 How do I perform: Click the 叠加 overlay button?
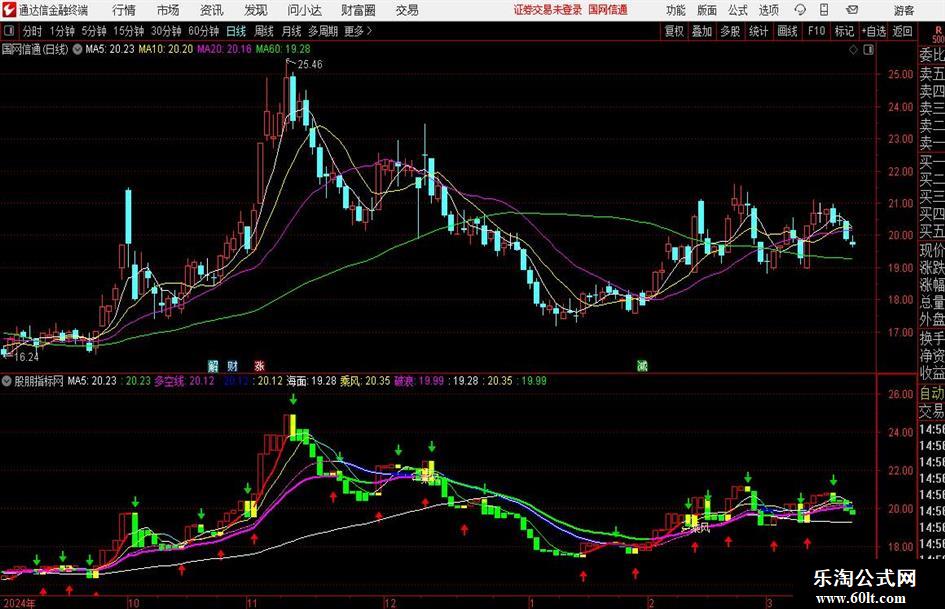click(x=702, y=31)
